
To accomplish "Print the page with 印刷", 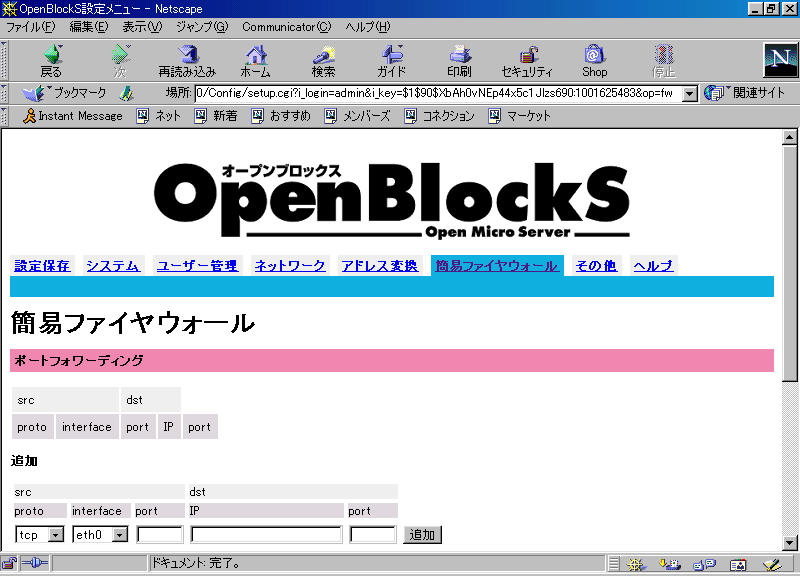I will tap(459, 61).
